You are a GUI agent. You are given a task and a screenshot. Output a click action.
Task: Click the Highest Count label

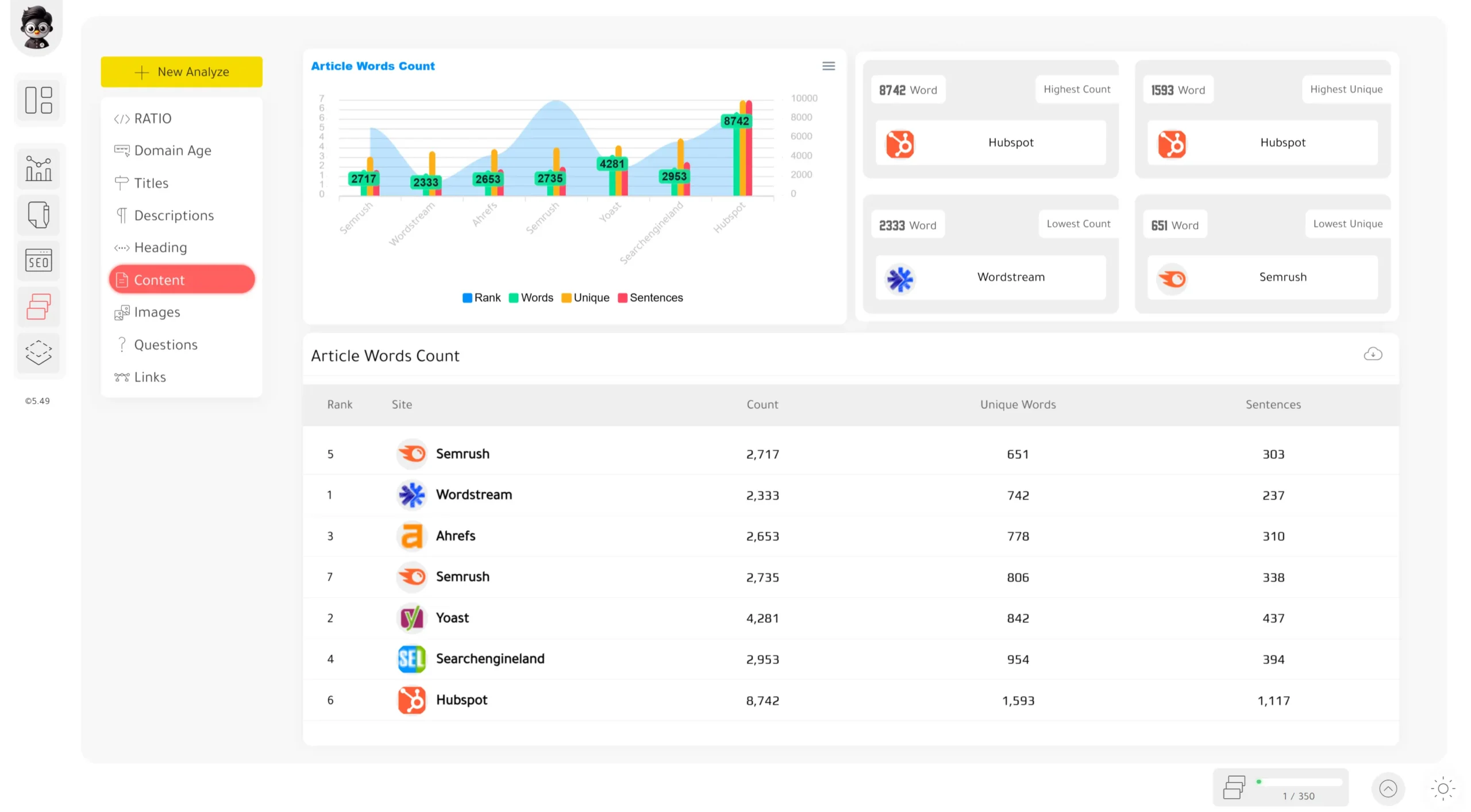click(x=1076, y=89)
